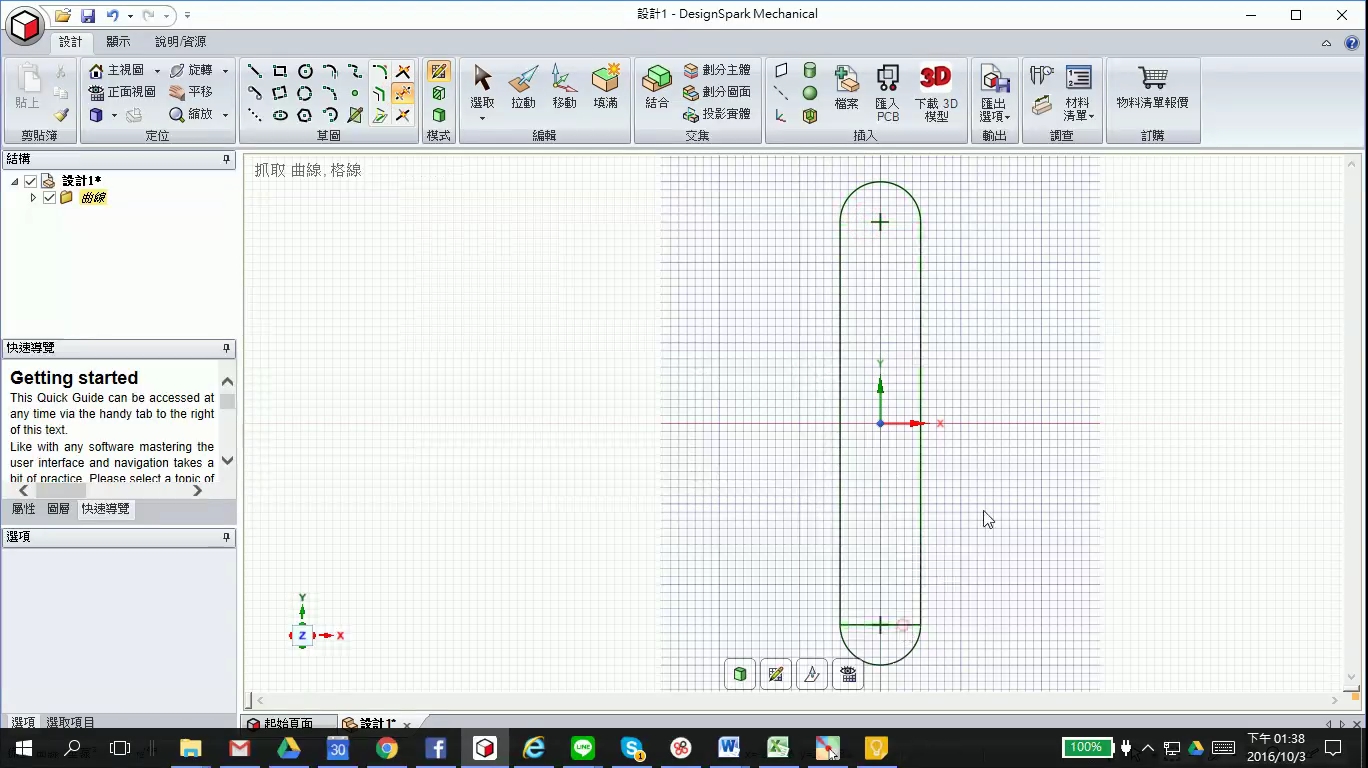Screen dimensions: 1368x768
Task: Choose the 結合 (Combine) tool
Action: pyautogui.click(x=657, y=87)
